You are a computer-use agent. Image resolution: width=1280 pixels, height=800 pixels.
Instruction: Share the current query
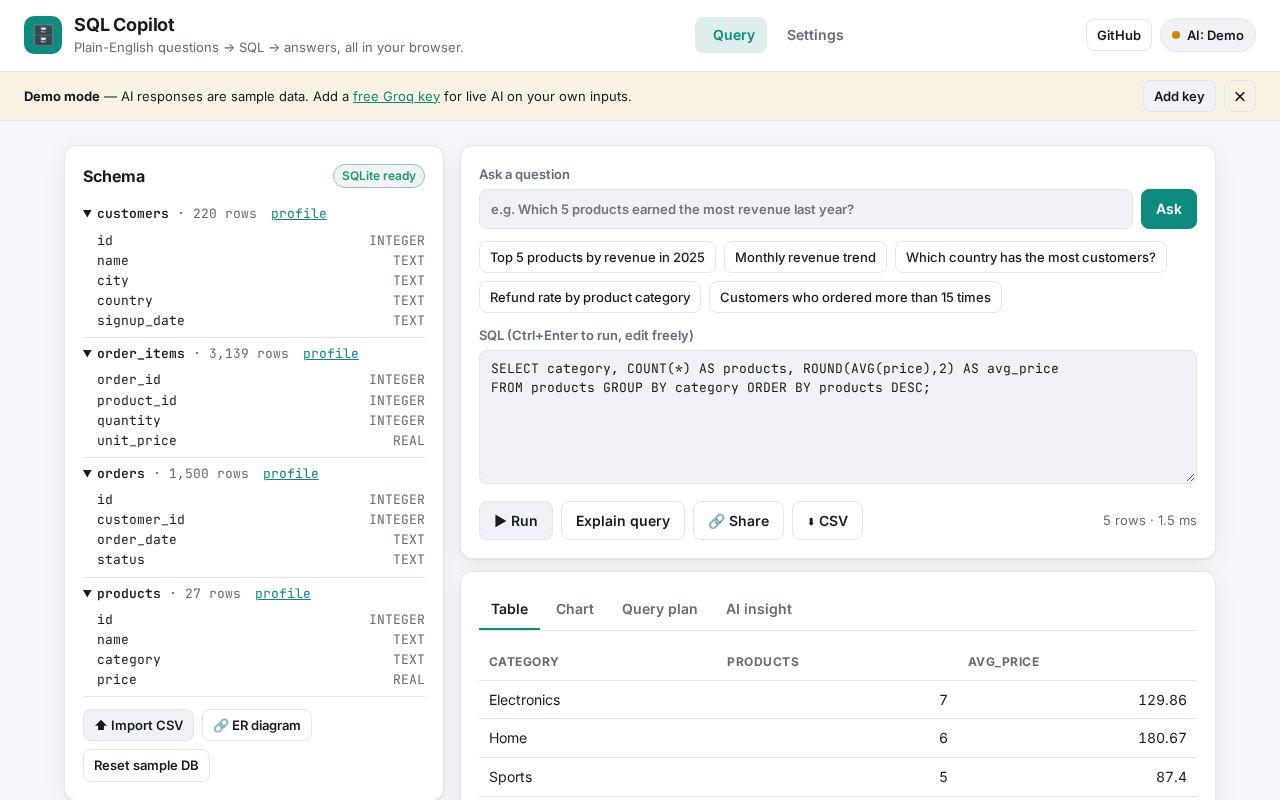point(738,521)
